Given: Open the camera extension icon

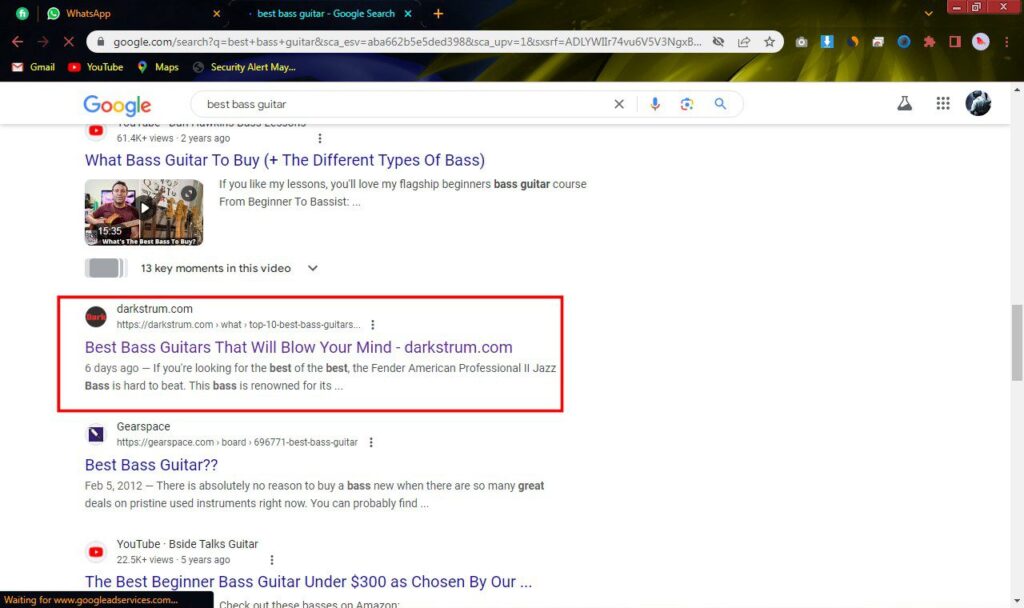Looking at the screenshot, I should point(801,42).
